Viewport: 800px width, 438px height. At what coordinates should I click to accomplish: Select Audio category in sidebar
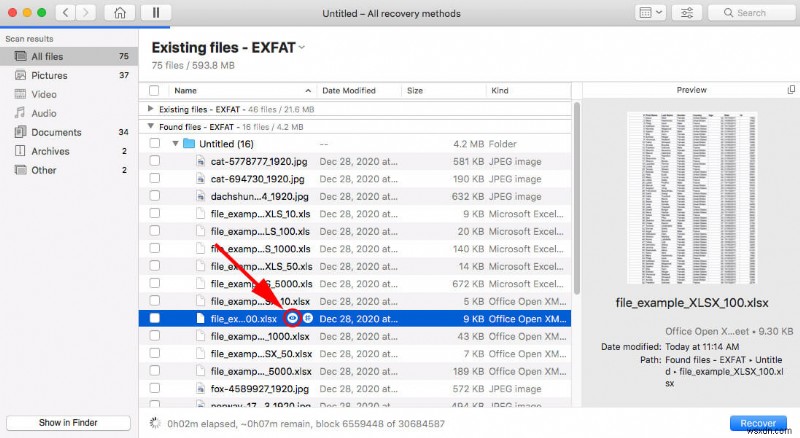pos(69,113)
